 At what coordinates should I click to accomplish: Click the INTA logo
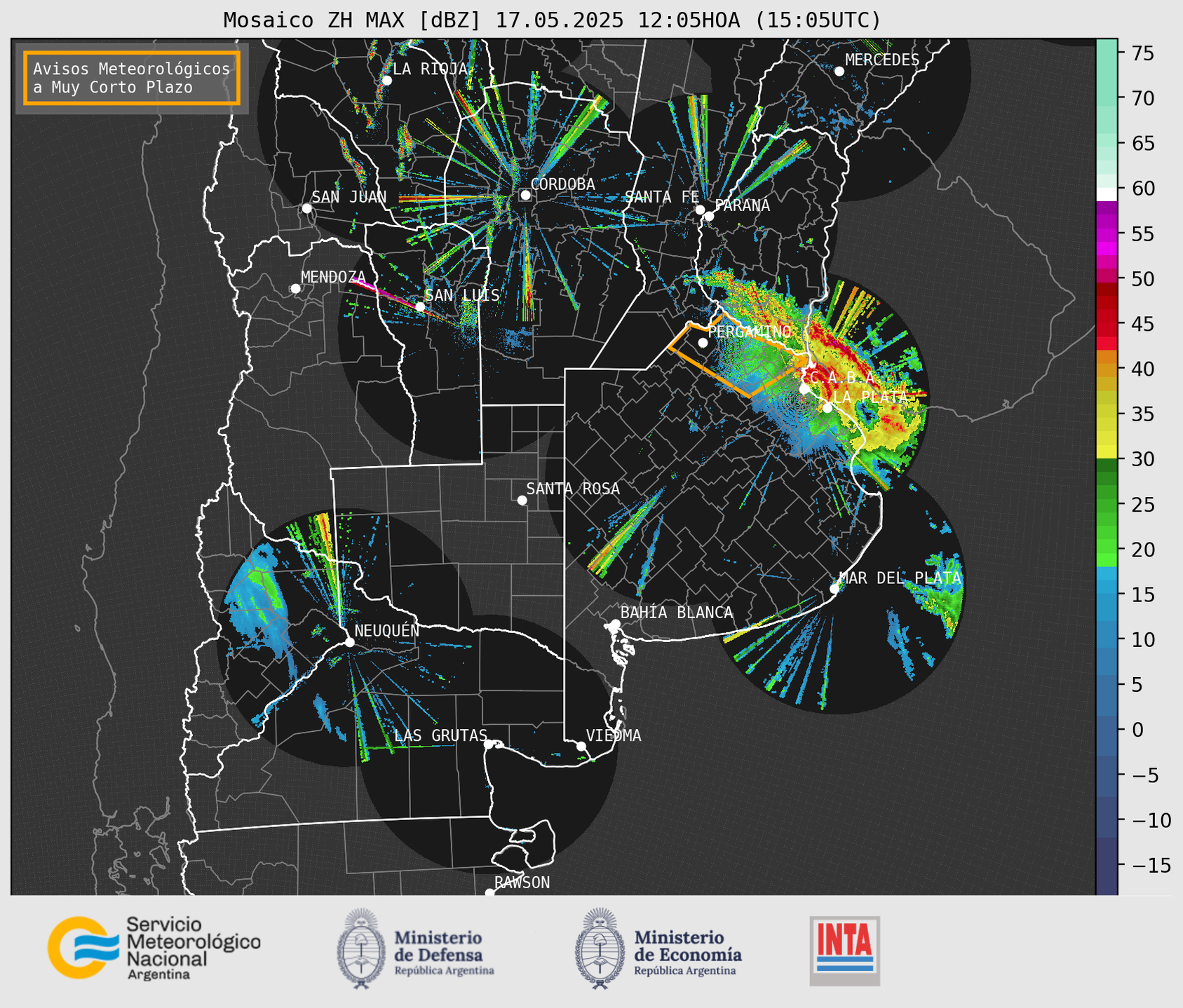844,951
